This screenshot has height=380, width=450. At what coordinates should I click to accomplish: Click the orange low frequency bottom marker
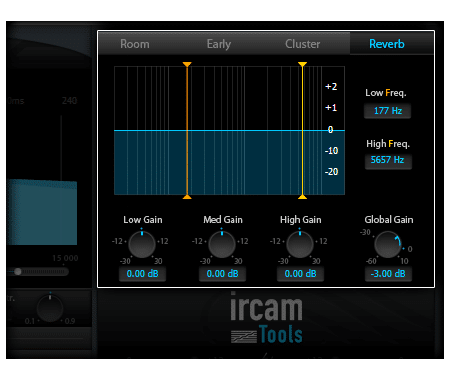(187, 197)
